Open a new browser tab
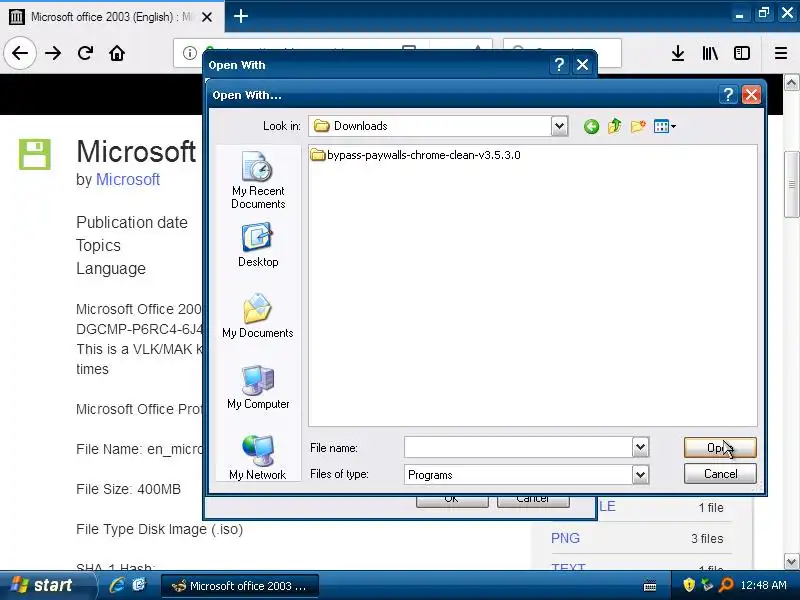The height and width of the screenshot is (600, 800). (x=241, y=16)
